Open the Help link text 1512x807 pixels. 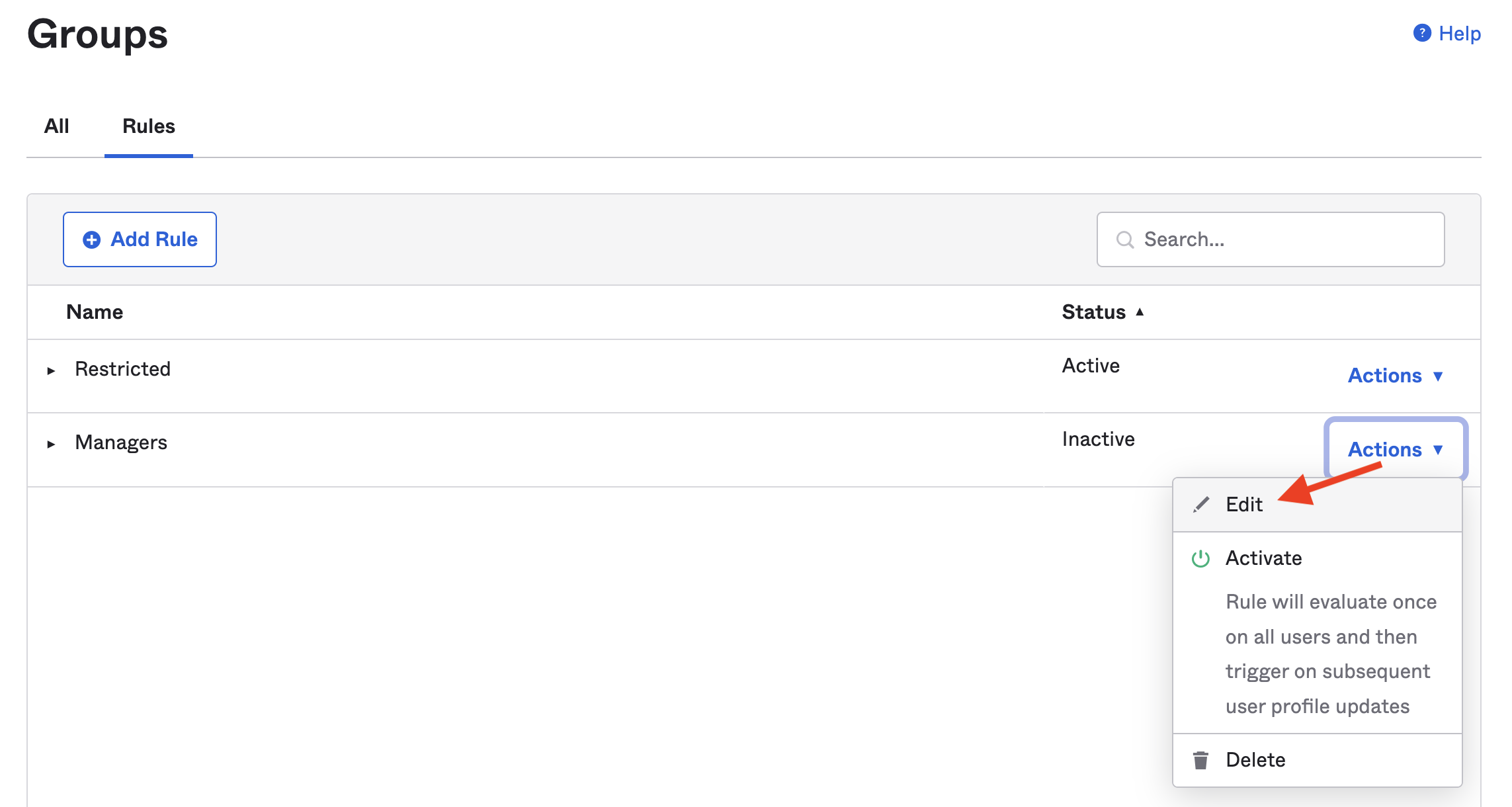1459,34
